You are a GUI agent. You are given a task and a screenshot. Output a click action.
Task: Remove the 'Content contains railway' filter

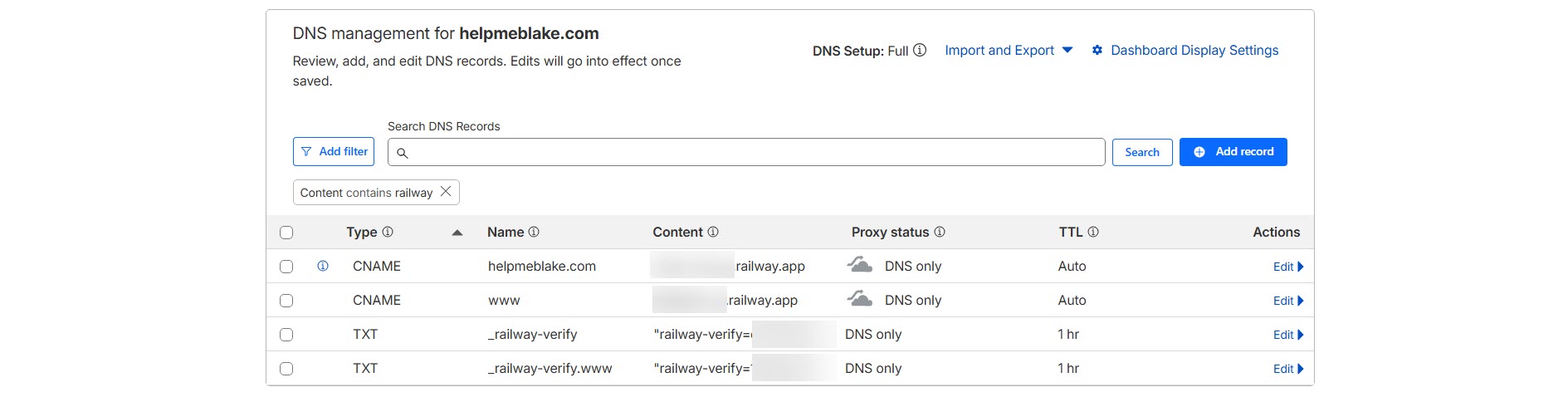[x=446, y=192]
